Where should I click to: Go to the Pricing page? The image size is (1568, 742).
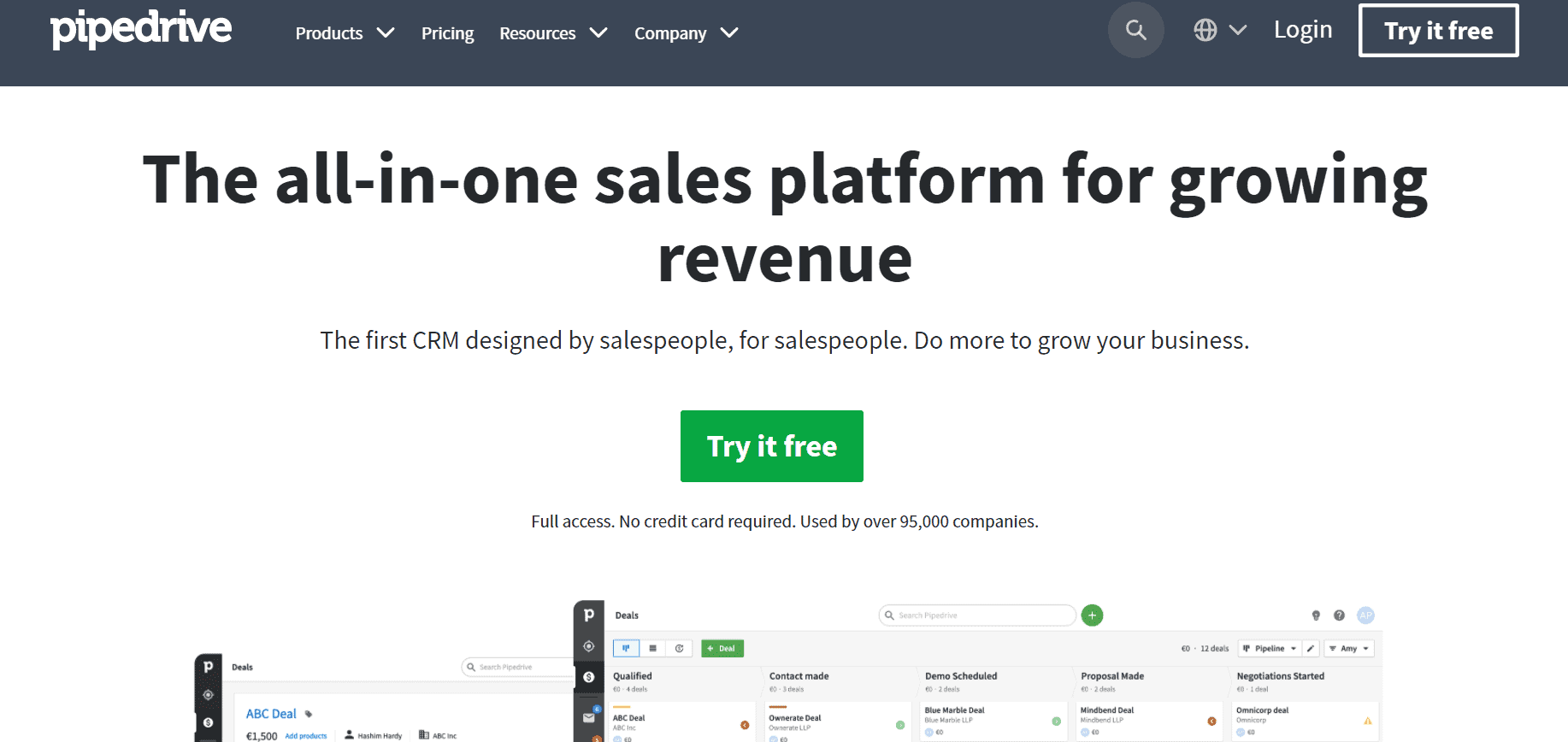click(447, 33)
